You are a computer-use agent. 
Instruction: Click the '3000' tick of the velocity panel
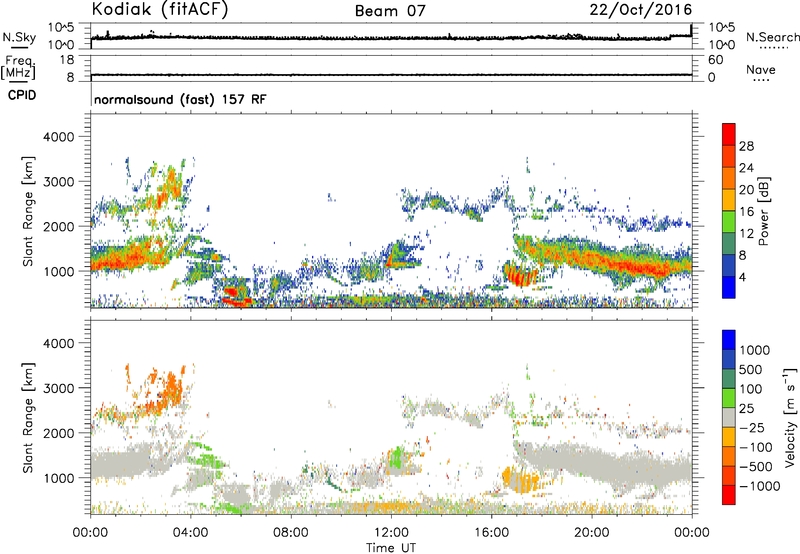59,388
